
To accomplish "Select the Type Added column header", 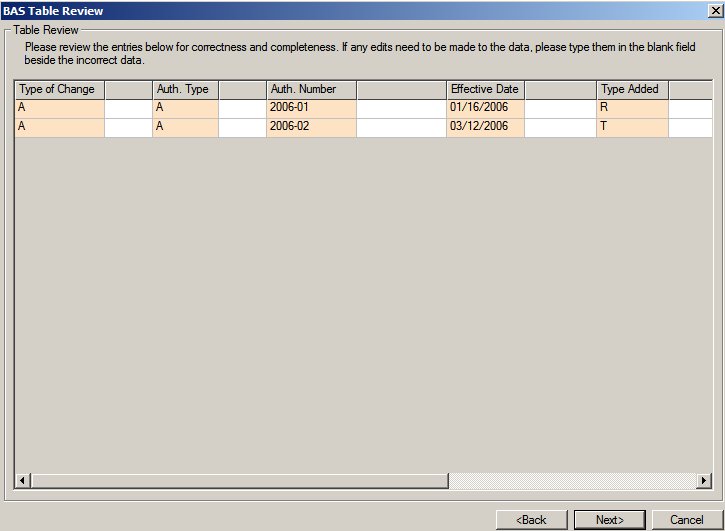I will pos(632,90).
